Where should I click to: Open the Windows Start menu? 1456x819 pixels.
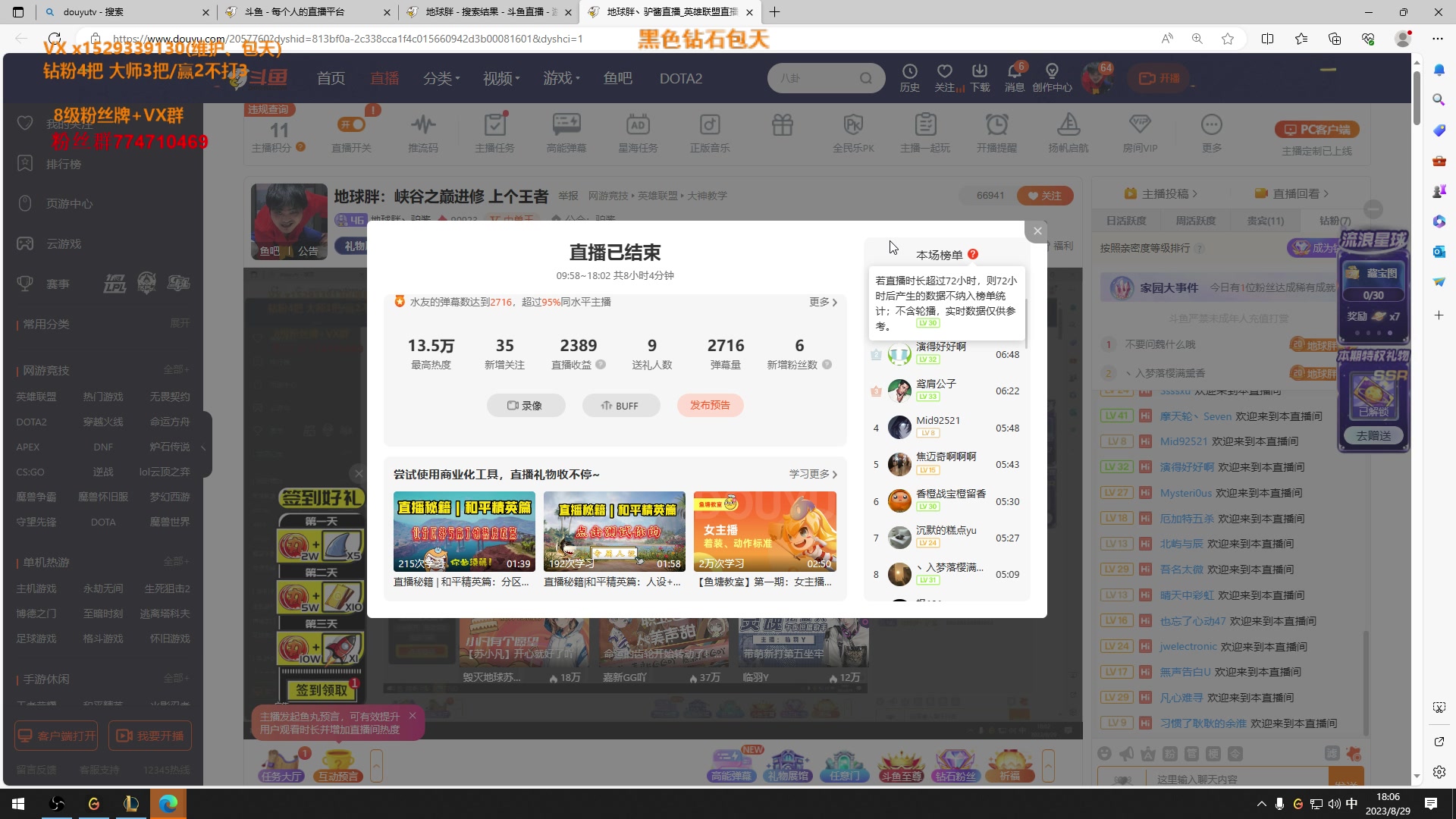click(x=18, y=803)
